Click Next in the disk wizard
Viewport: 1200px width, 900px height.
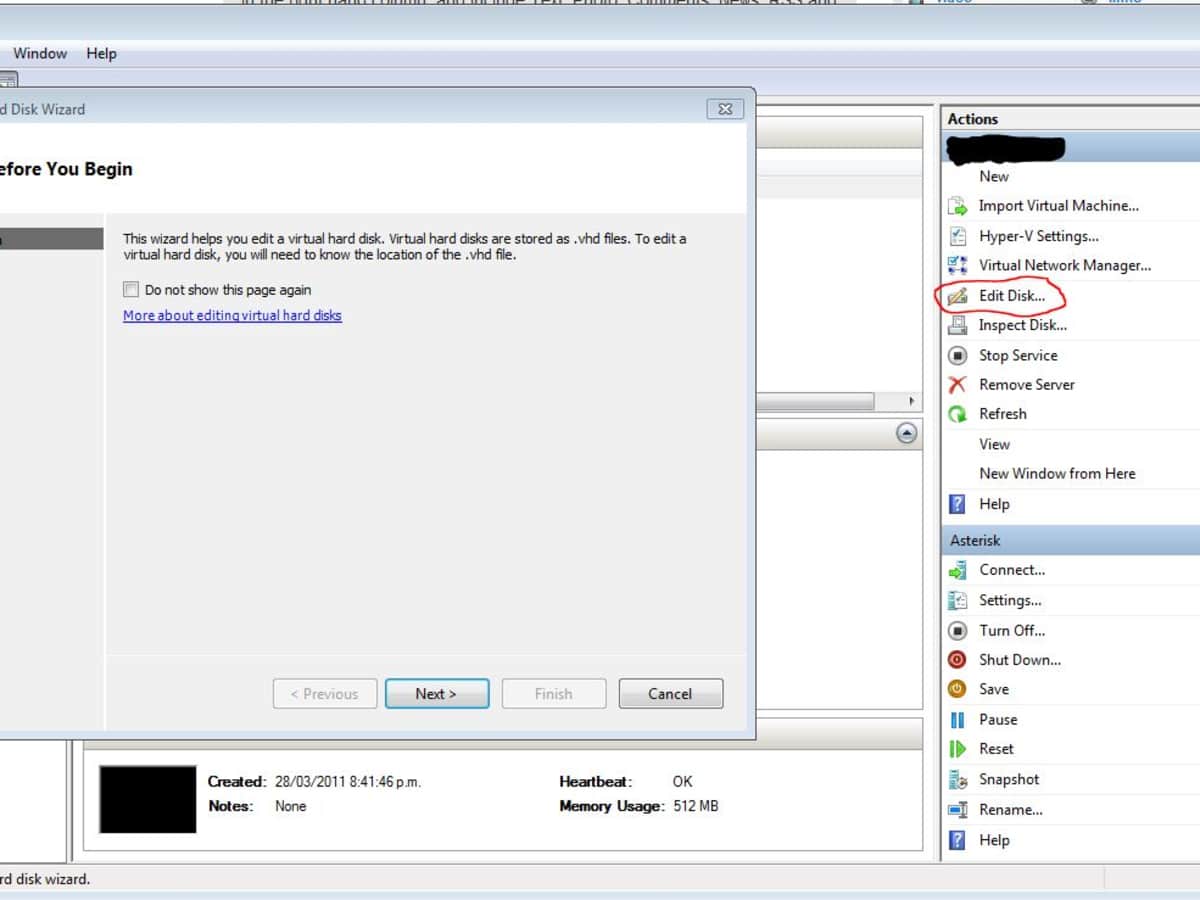click(x=436, y=694)
